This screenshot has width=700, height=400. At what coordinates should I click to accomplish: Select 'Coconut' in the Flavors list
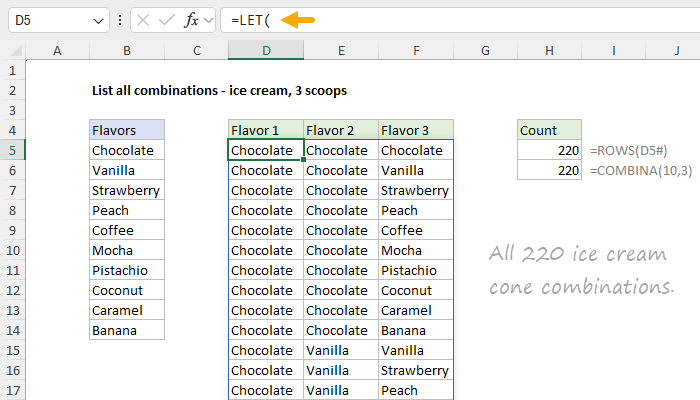click(x=127, y=291)
